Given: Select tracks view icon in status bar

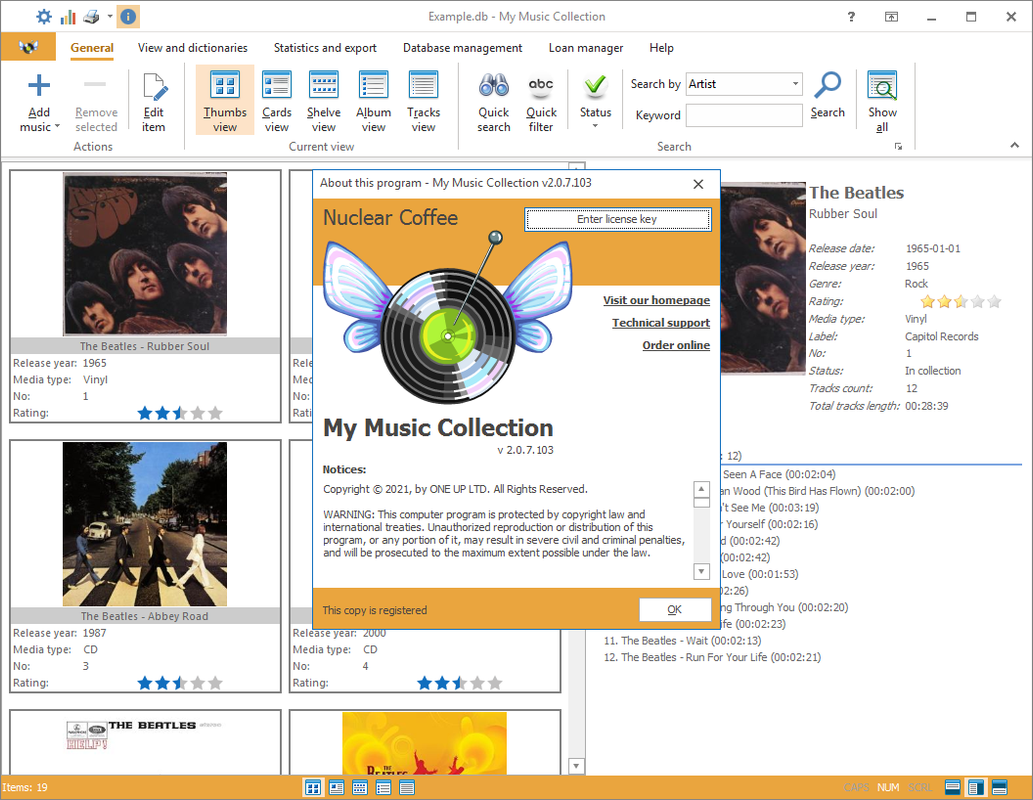Looking at the screenshot, I should click(x=407, y=787).
